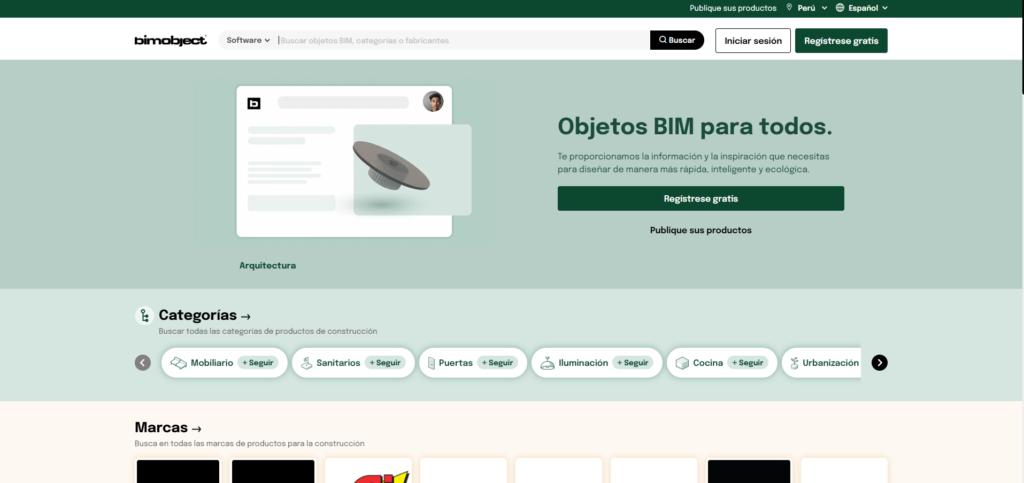
Task: Click the user avatar in the illustration
Action: [x=433, y=101]
